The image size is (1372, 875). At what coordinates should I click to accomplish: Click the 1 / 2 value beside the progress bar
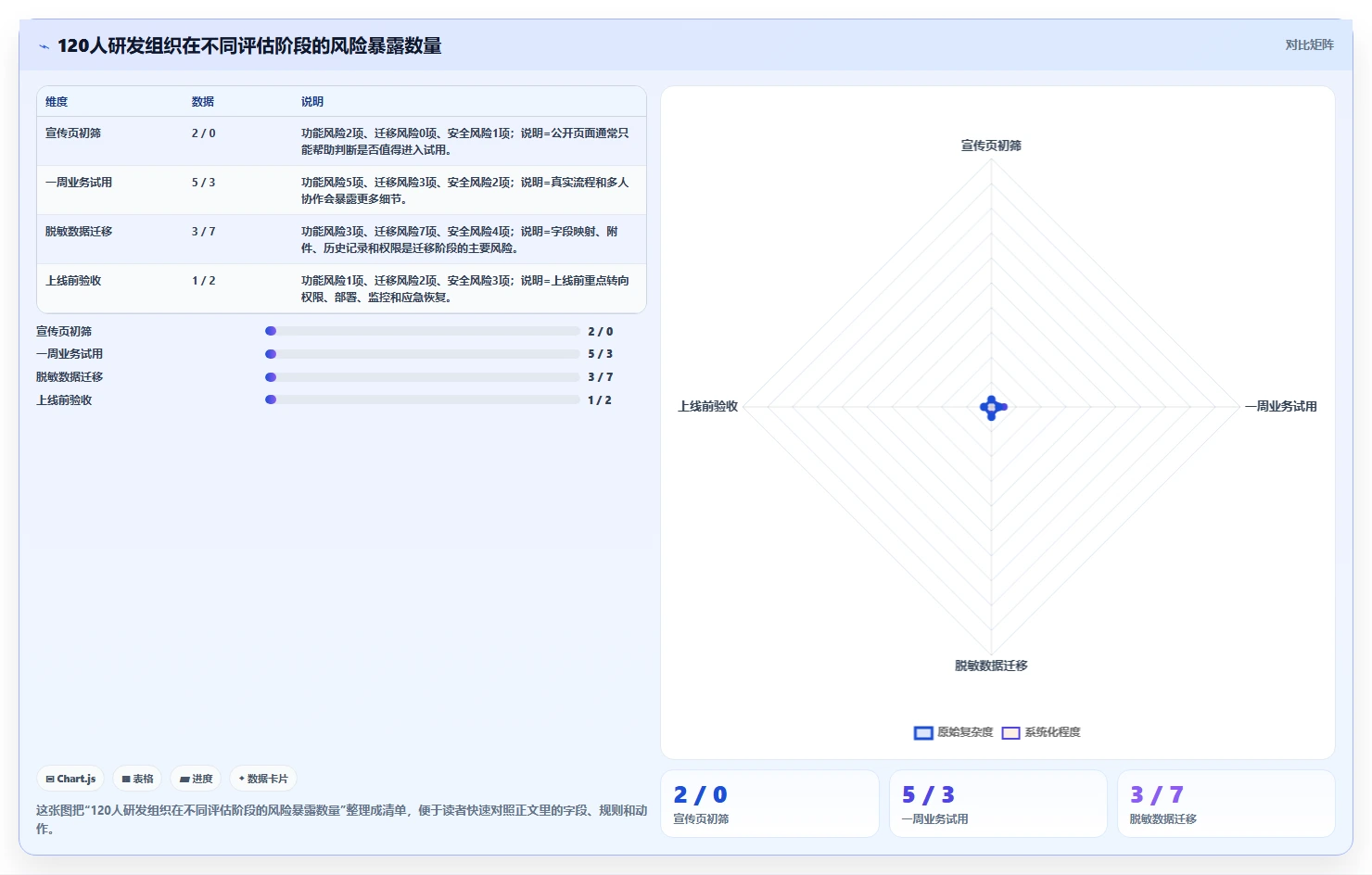click(600, 400)
